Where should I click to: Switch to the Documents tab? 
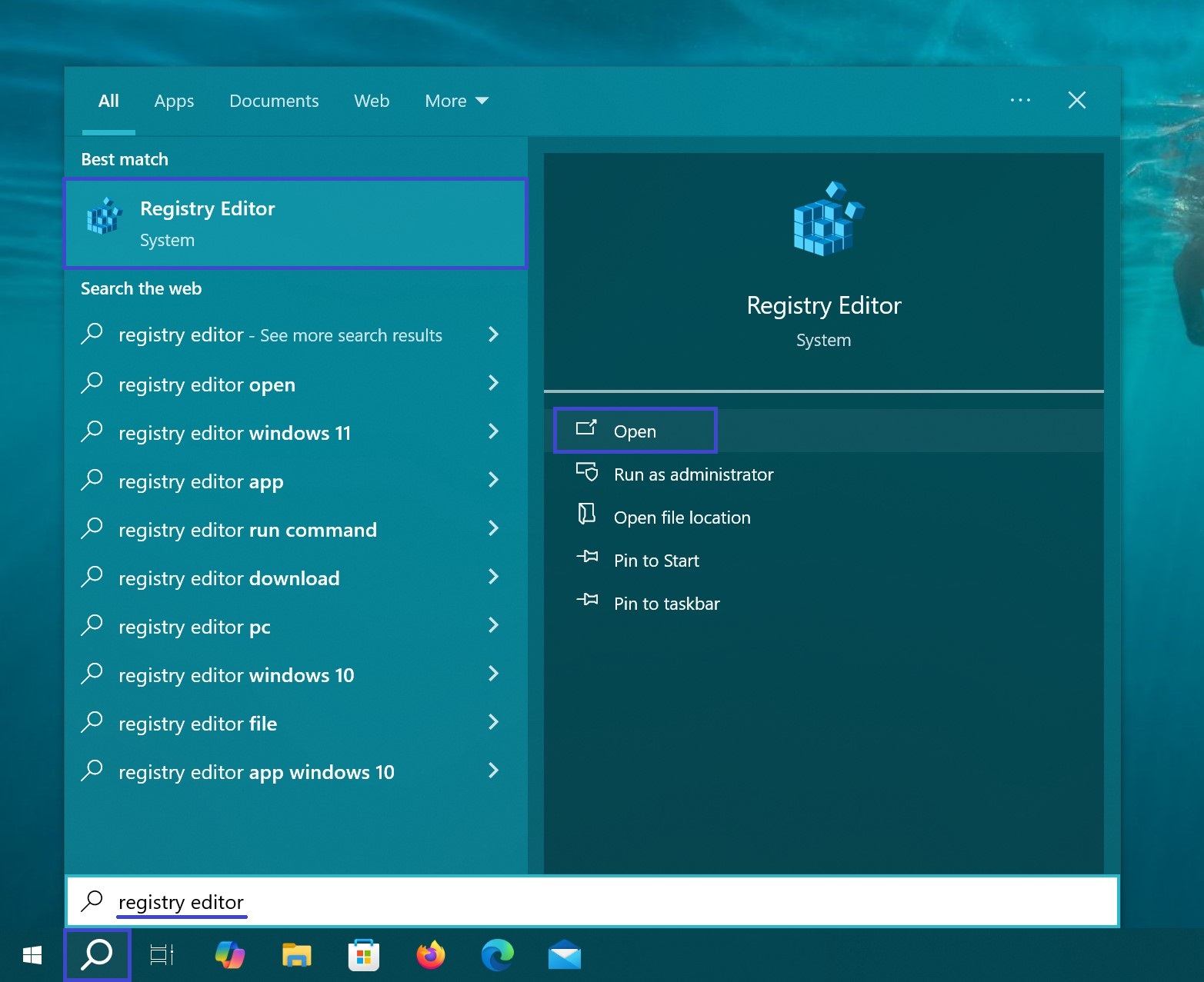click(x=274, y=101)
